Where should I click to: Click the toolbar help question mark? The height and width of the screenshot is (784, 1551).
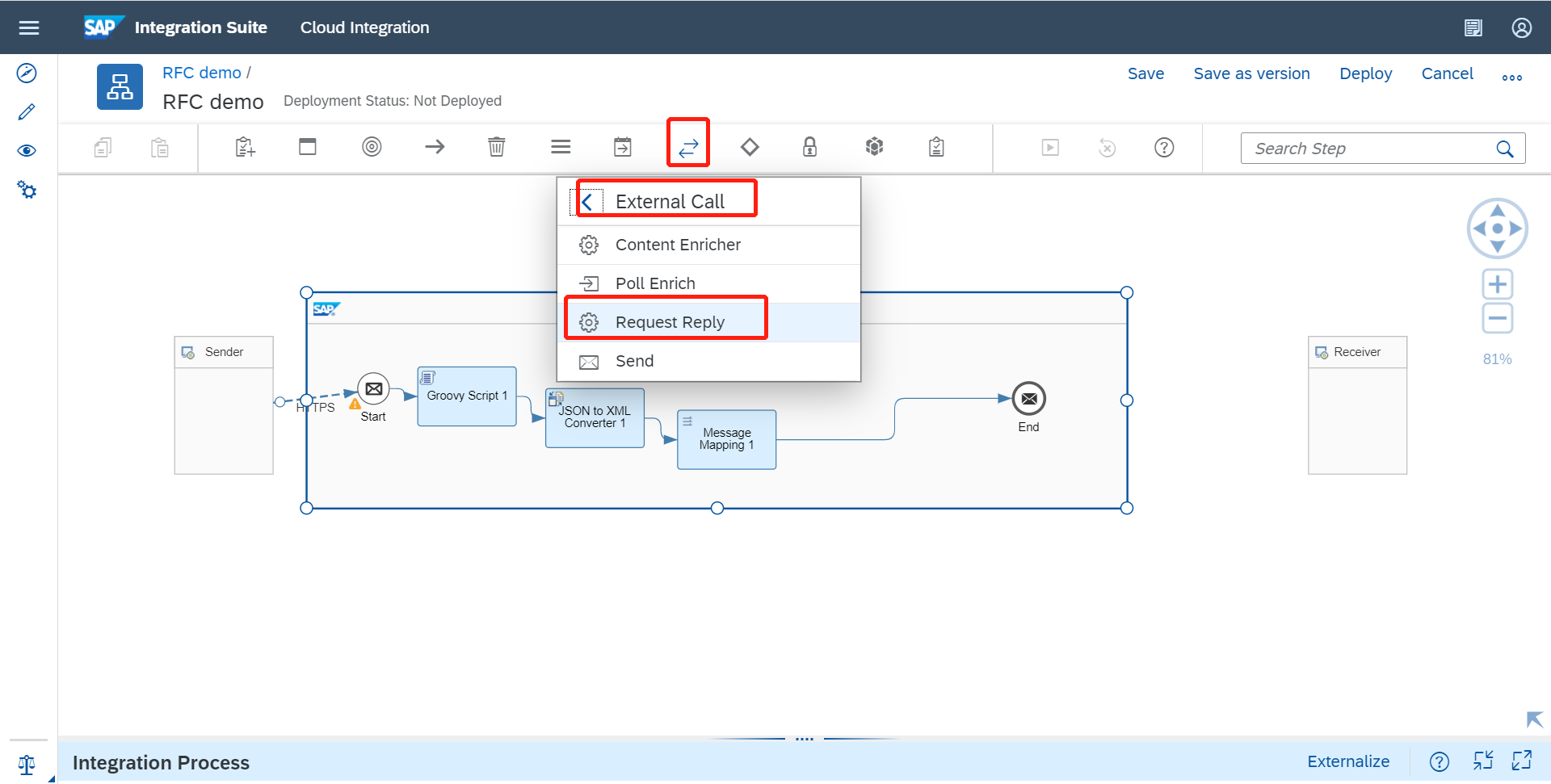pos(1164,148)
